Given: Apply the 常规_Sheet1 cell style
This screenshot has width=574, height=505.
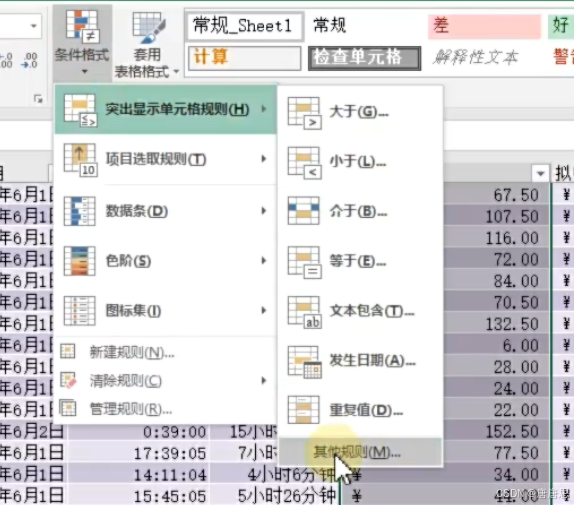Looking at the screenshot, I should (245, 26).
